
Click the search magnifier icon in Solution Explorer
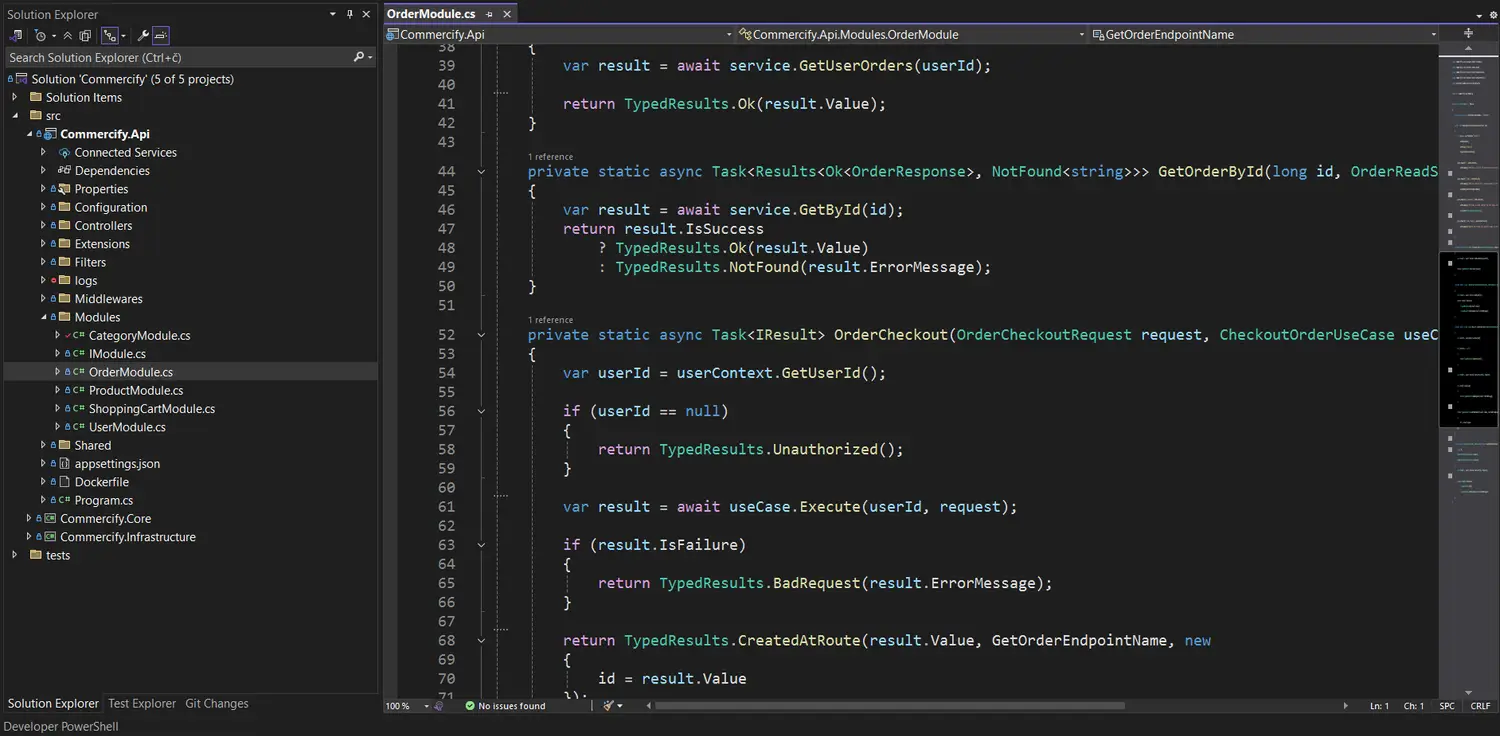[x=359, y=58]
